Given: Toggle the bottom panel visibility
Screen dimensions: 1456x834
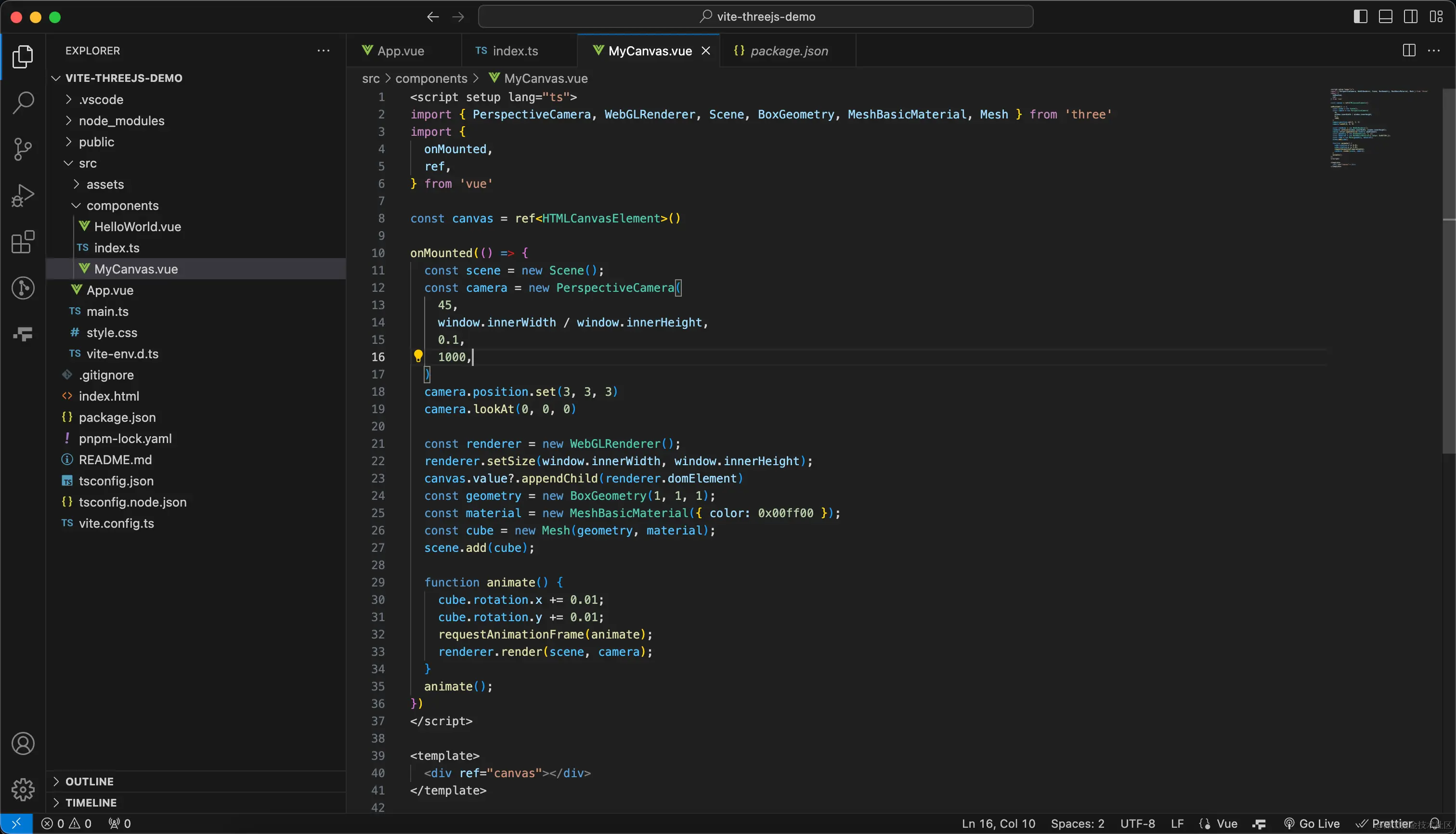Looking at the screenshot, I should 1386,16.
